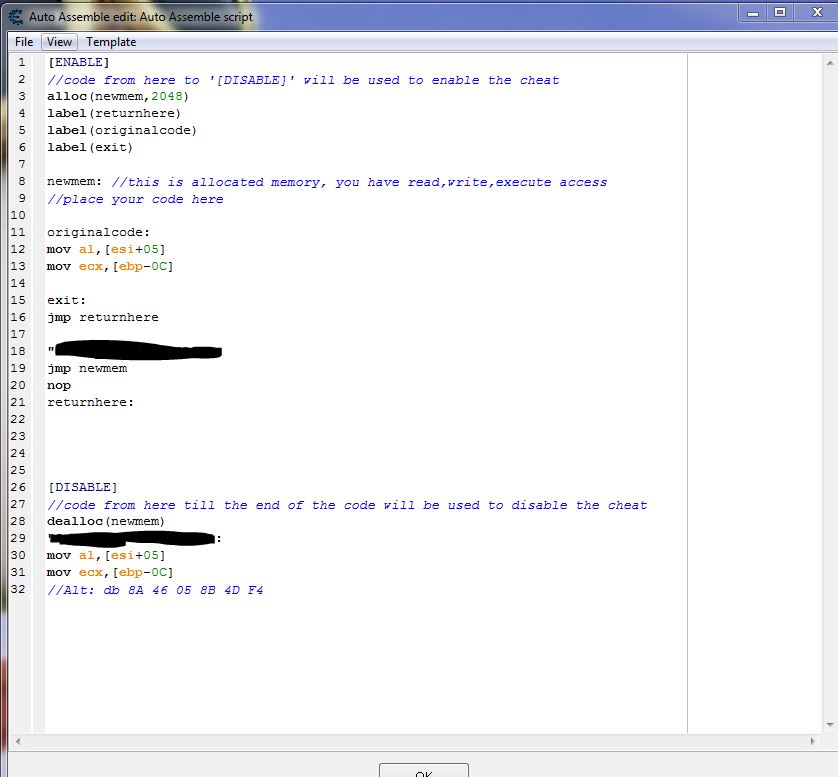Open the View menu
838x777 pixels.
[58, 42]
